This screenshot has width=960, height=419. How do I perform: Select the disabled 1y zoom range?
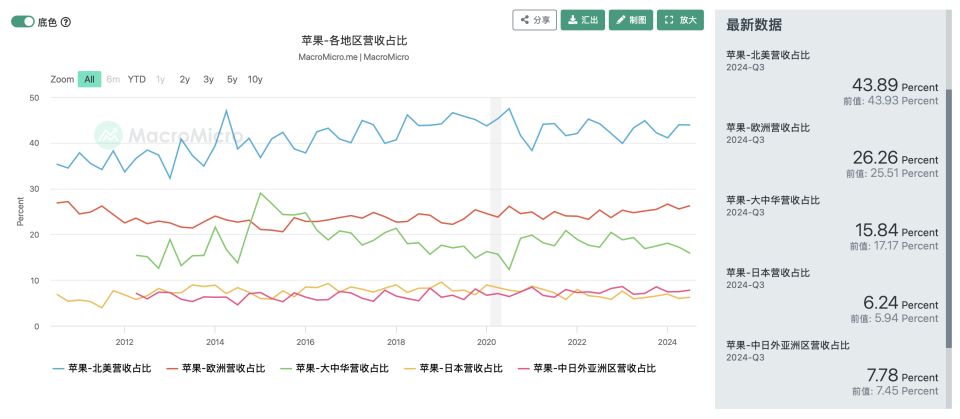click(160, 79)
